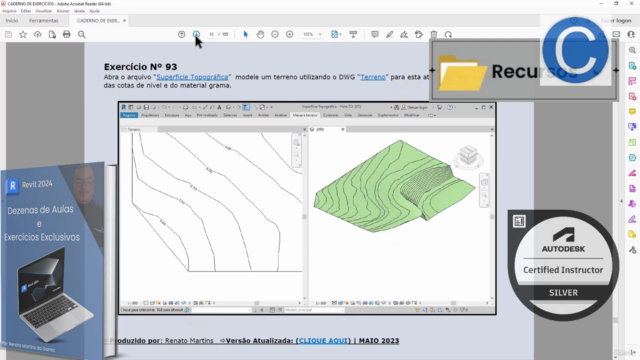
Task: Click the Revit screenshot image in the page
Action: 307,208
